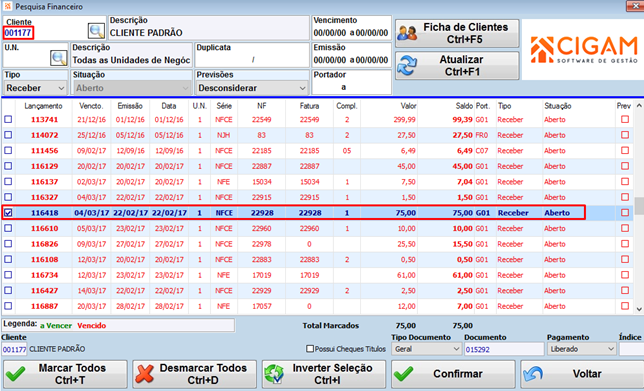Click the Documento field 015292
Screen dimensions: 644x391
(504, 349)
